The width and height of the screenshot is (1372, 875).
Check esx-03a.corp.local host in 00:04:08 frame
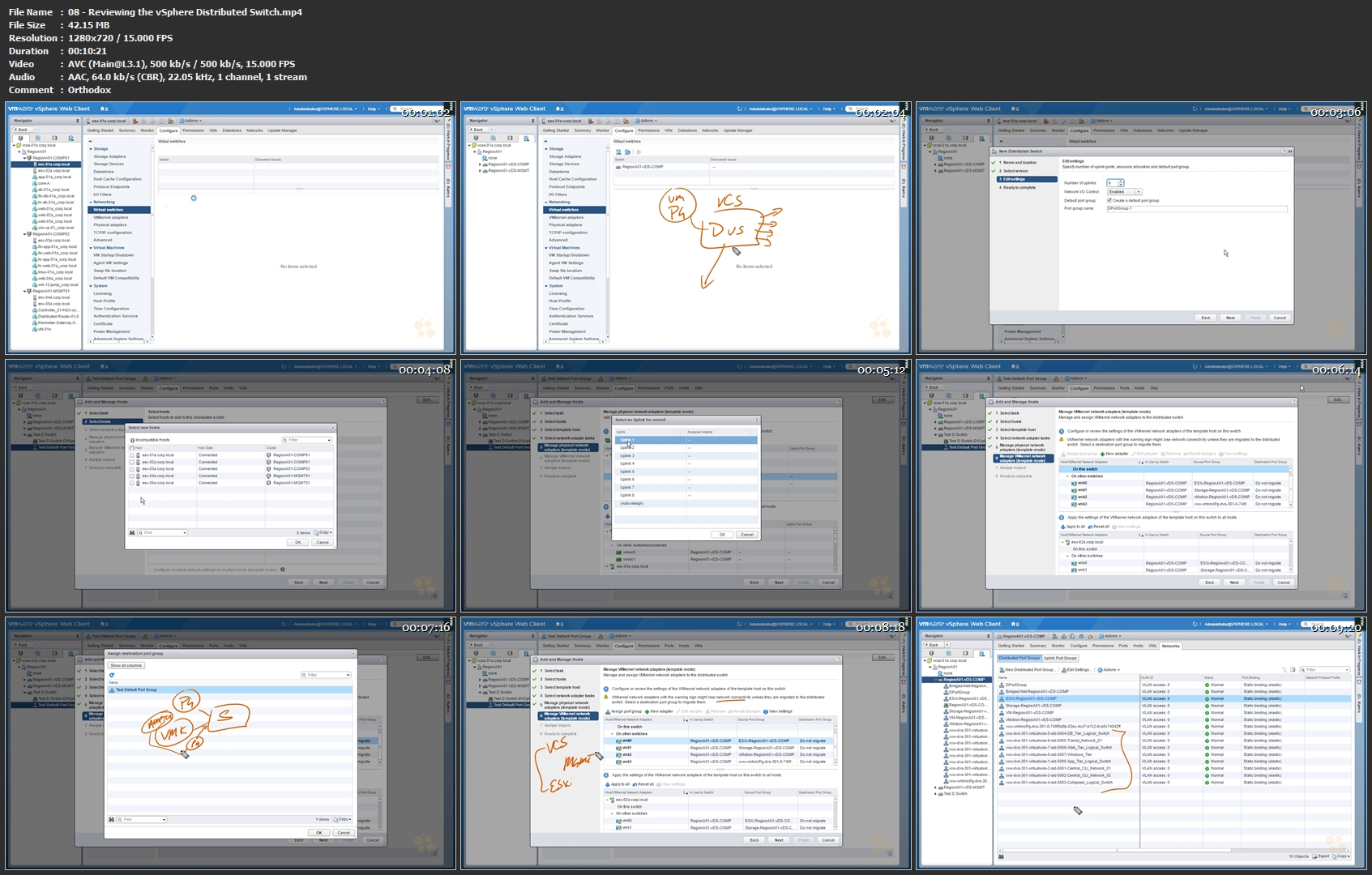coord(132,469)
